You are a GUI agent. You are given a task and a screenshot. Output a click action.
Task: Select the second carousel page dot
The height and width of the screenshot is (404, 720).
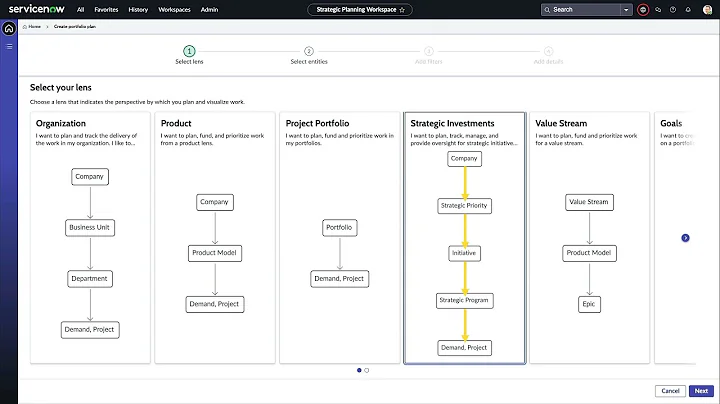pos(367,370)
